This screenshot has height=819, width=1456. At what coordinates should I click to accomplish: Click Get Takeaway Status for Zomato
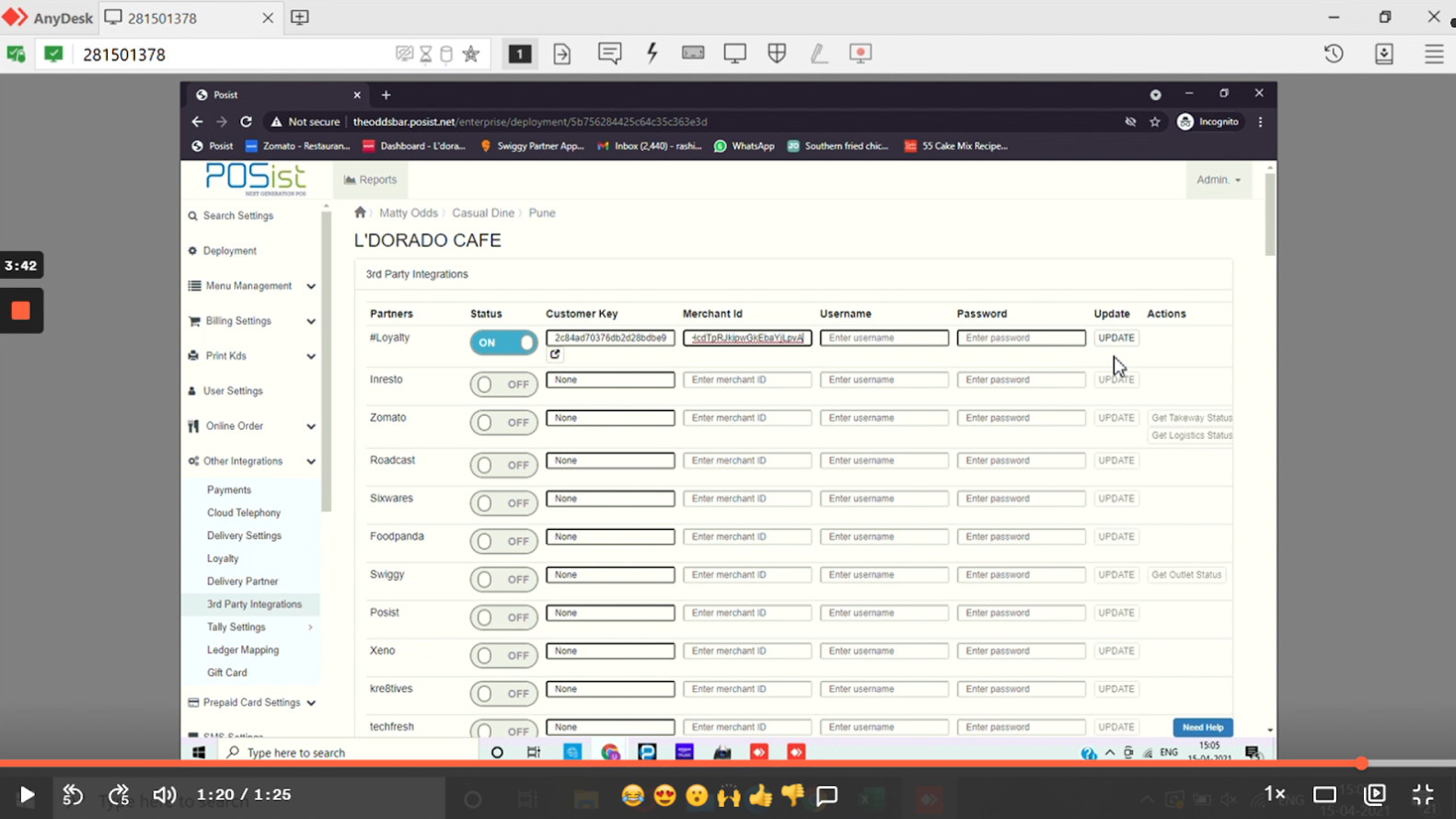[x=1191, y=418]
